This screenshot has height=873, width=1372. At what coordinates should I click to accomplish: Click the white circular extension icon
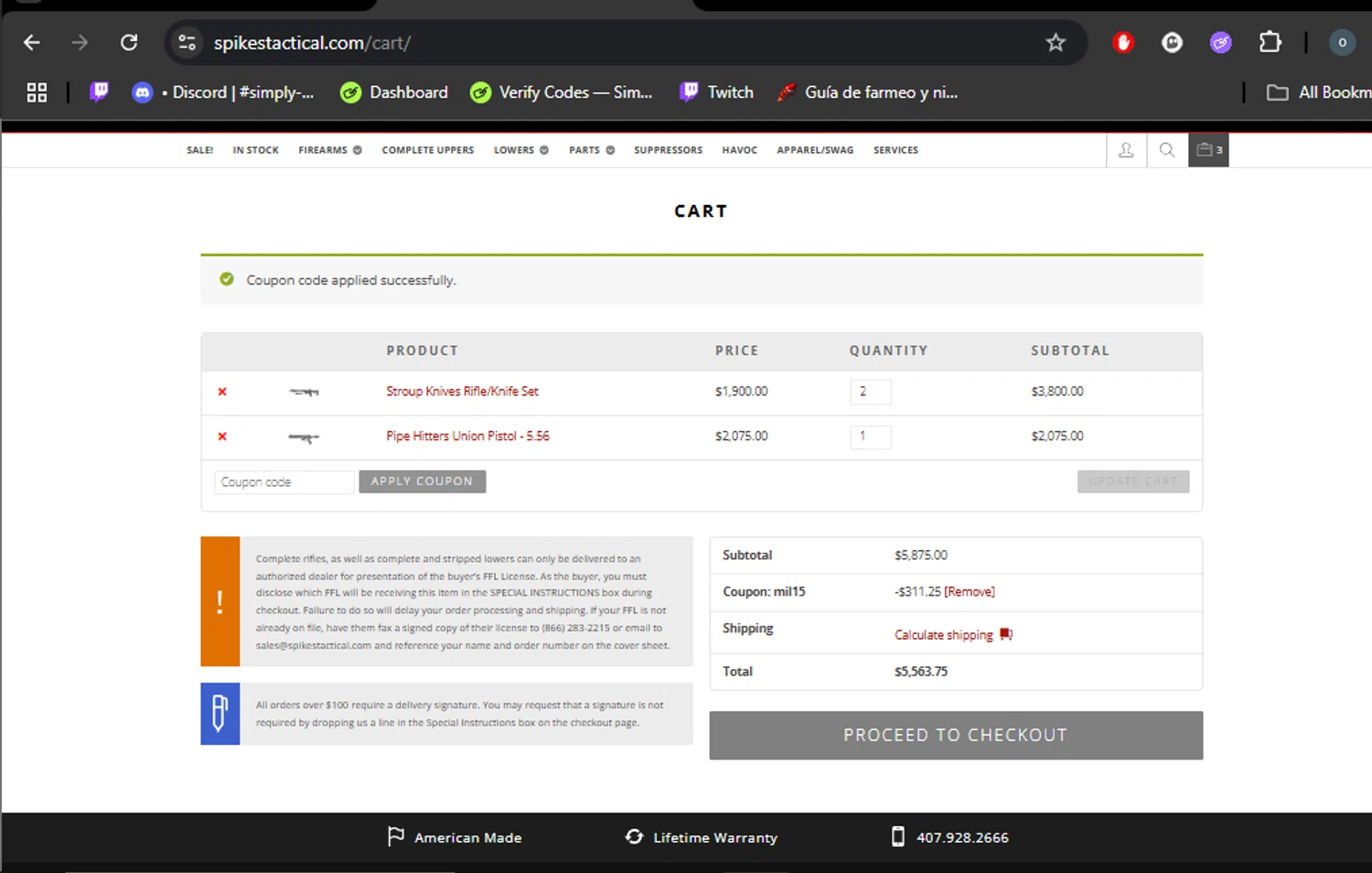pyautogui.click(x=1172, y=42)
